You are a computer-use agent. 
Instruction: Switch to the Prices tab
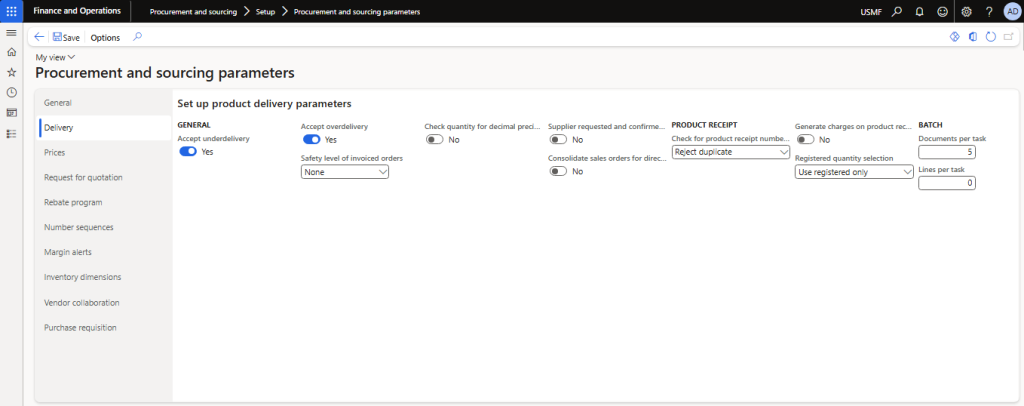click(55, 152)
